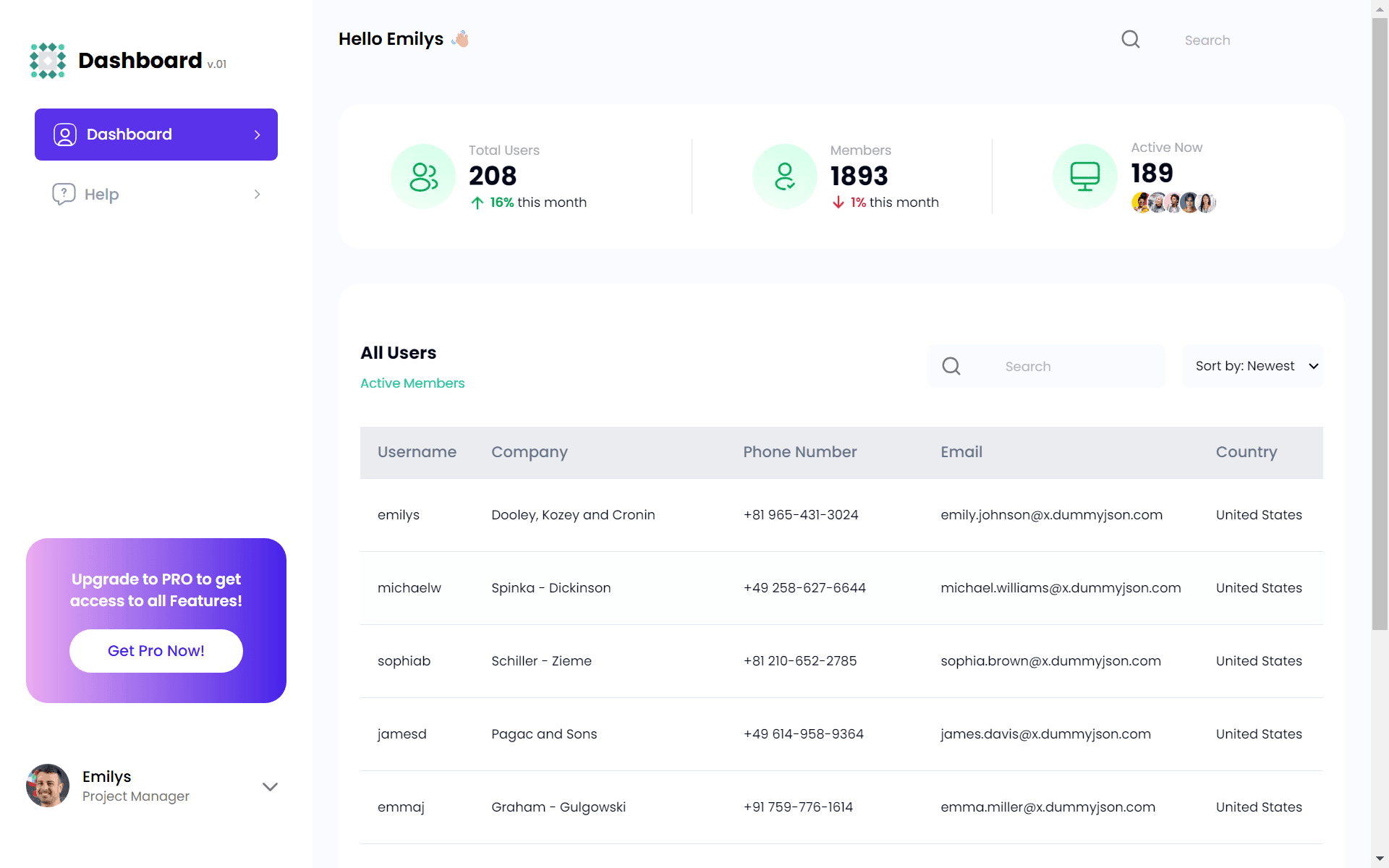Click the Dashboard logo icon

click(48, 61)
